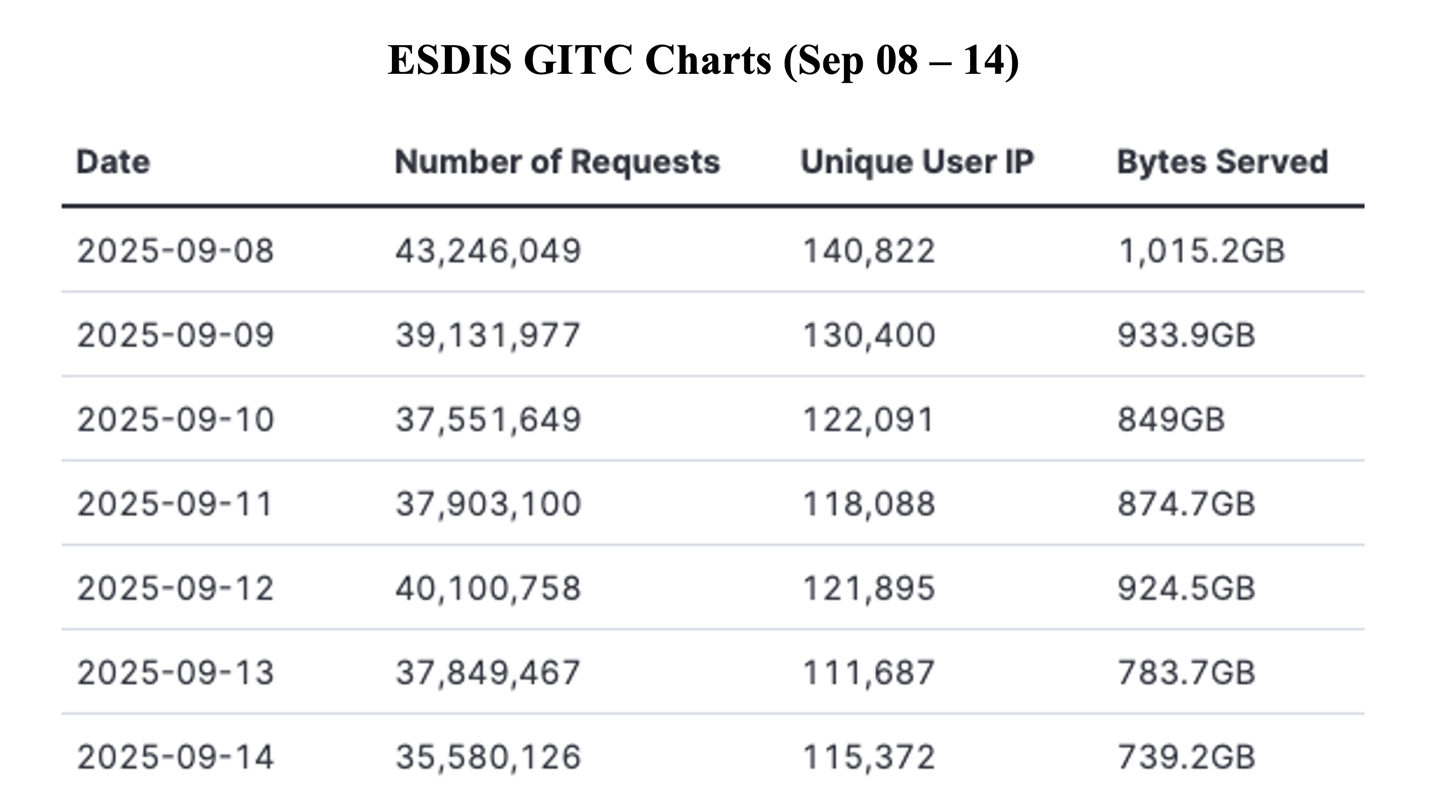The height and width of the screenshot is (812, 1456).
Task: Select the 118,088 unique IP cell
Action: [x=869, y=504]
